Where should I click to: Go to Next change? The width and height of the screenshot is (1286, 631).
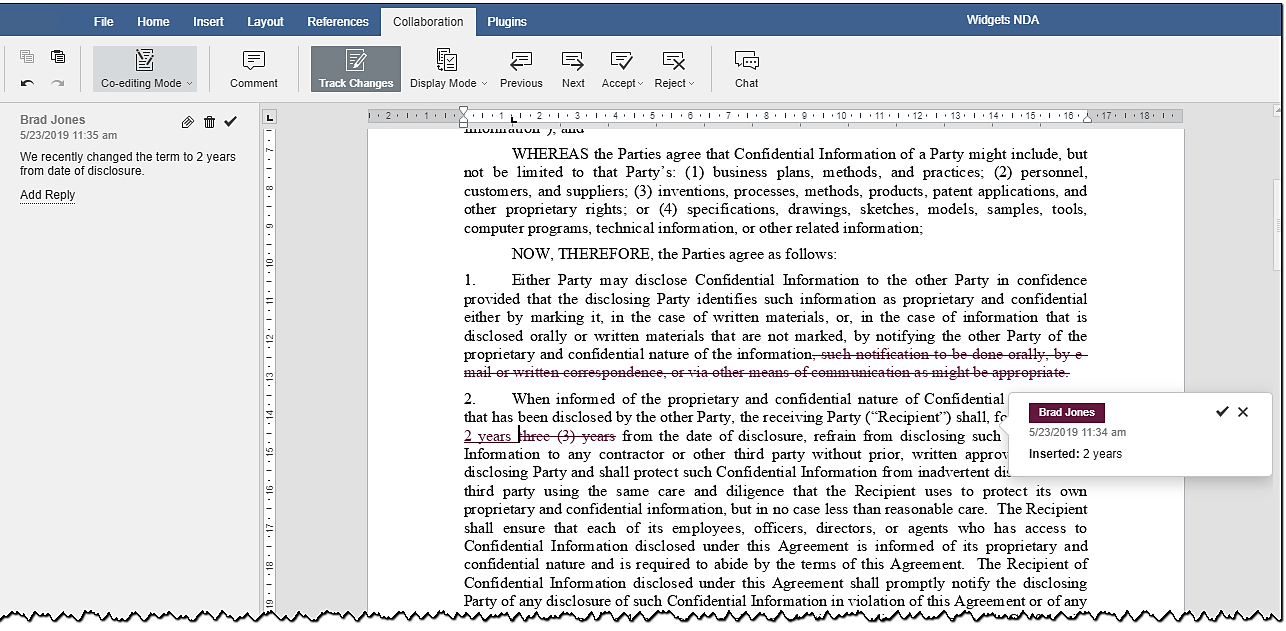tap(573, 69)
